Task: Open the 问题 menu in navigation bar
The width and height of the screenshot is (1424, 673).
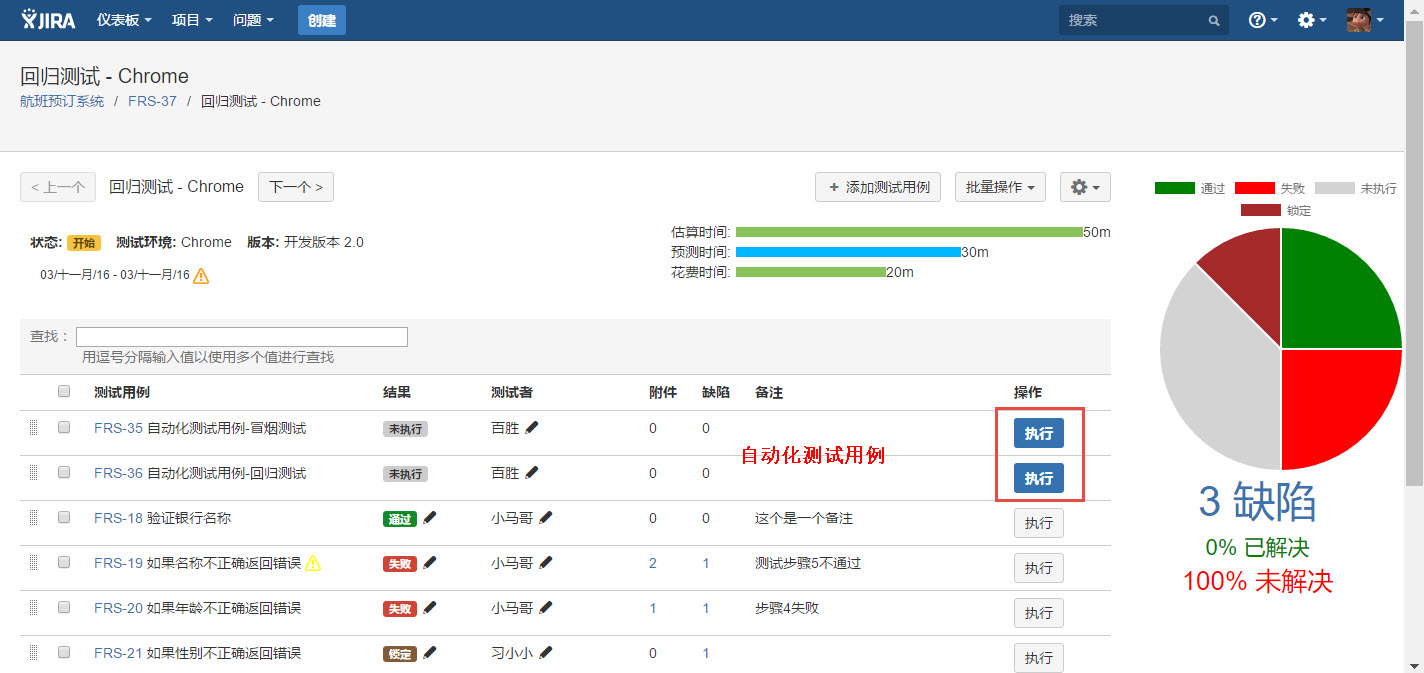Action: (x=253, y=20)
